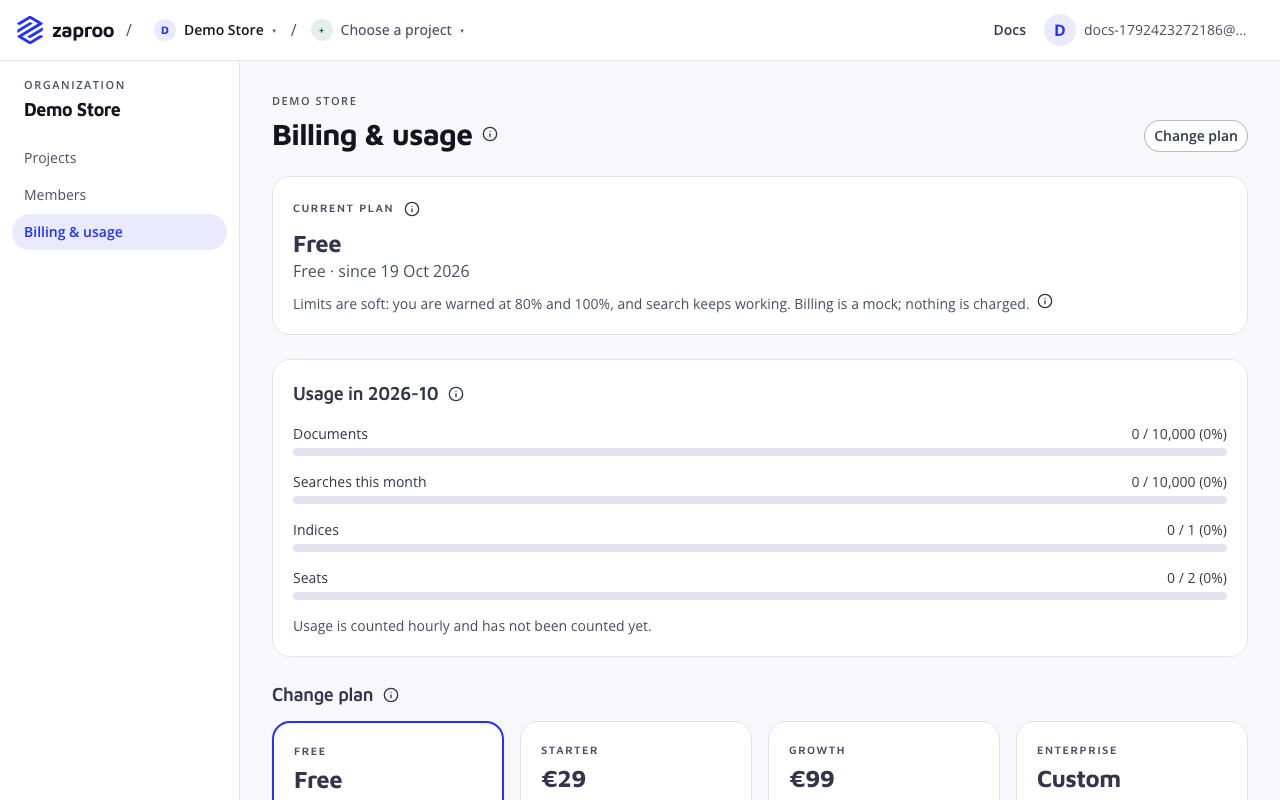The height and width of the screenshot is (800, 1280).
Task: Click the 'Documents' usage label
Action: click(x=330, y=434)
